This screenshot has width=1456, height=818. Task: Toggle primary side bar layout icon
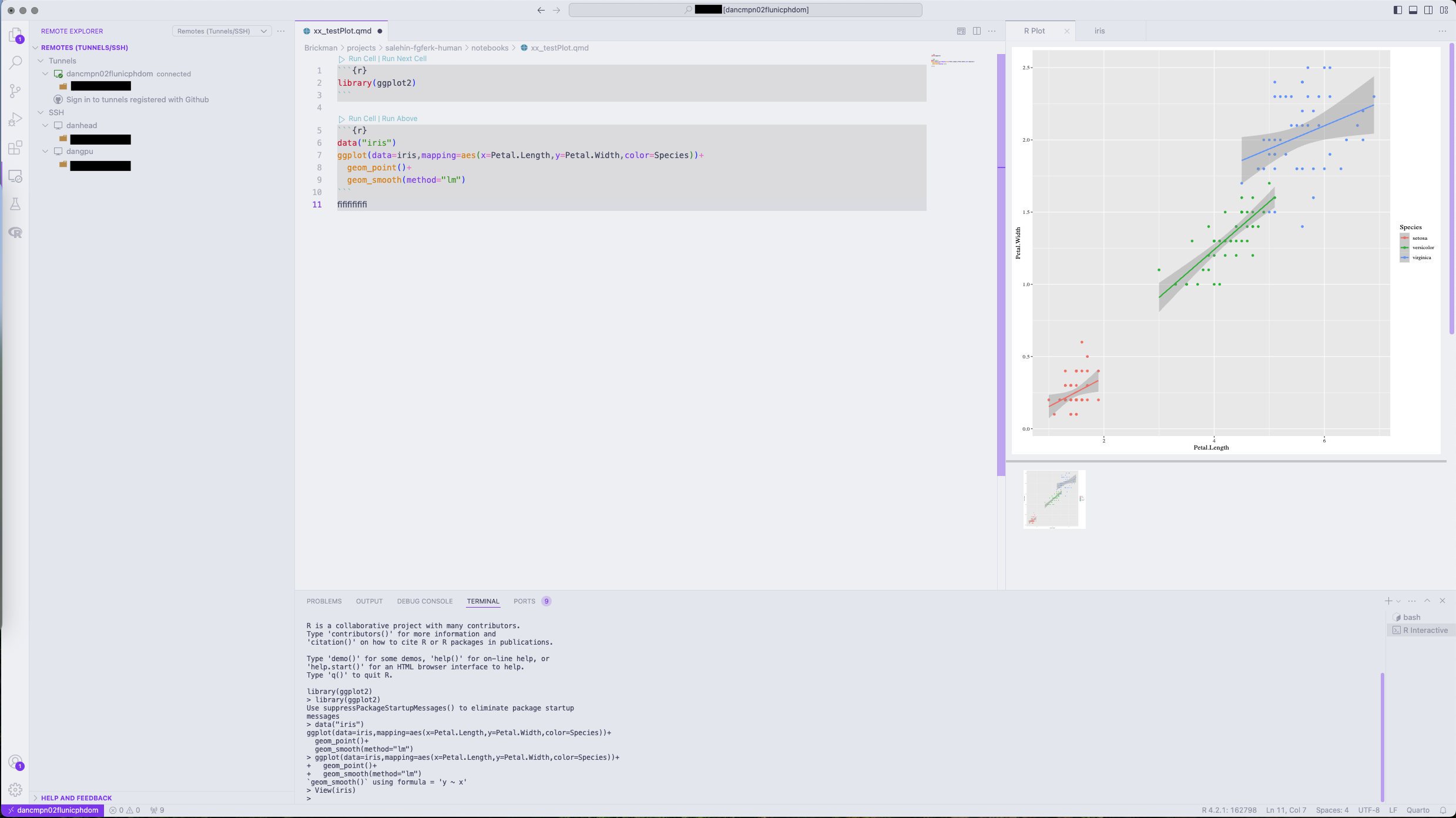point(1398,10)
